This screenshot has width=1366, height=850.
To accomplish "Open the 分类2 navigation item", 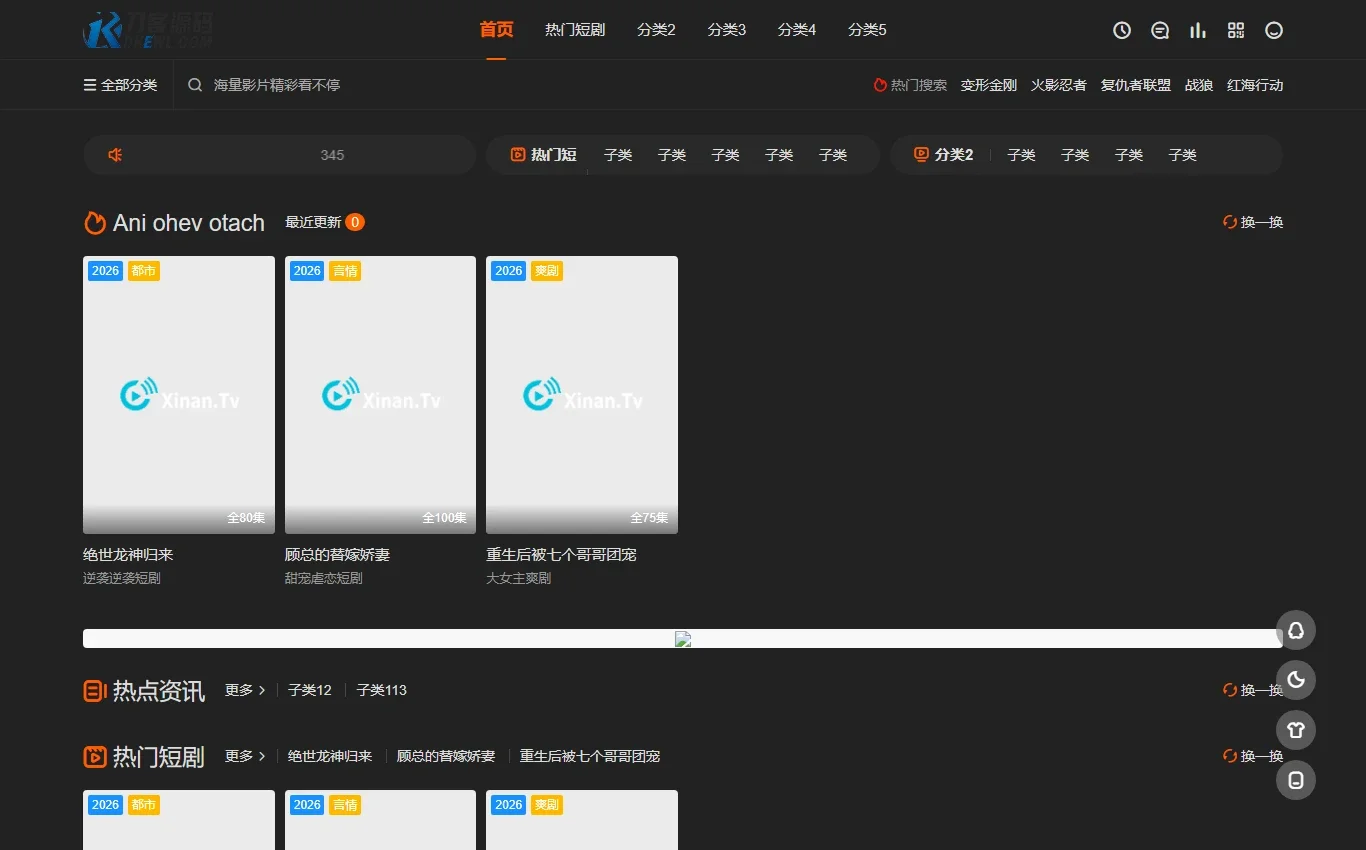I will tap(656, 30).
